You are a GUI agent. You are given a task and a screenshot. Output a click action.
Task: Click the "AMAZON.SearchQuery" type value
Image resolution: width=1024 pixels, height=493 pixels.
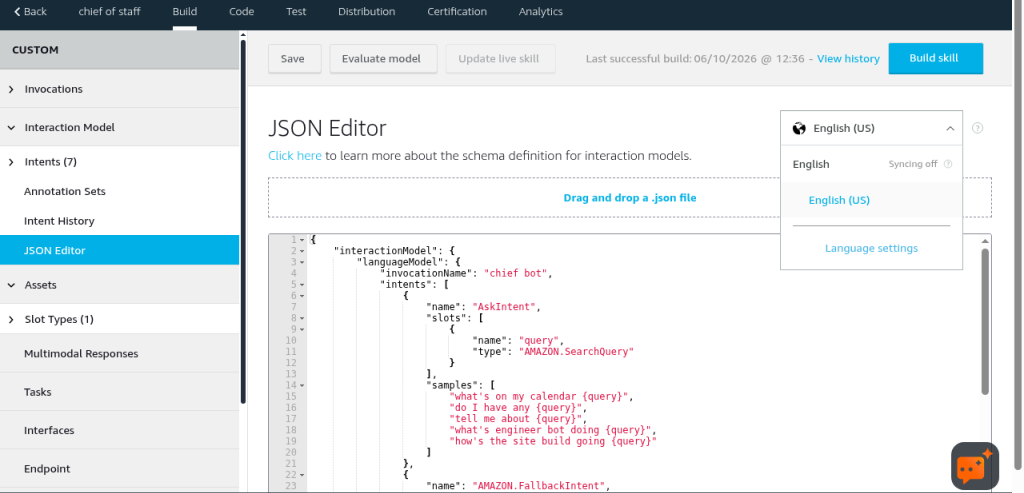pyautogui.click(x=576, y=351)
